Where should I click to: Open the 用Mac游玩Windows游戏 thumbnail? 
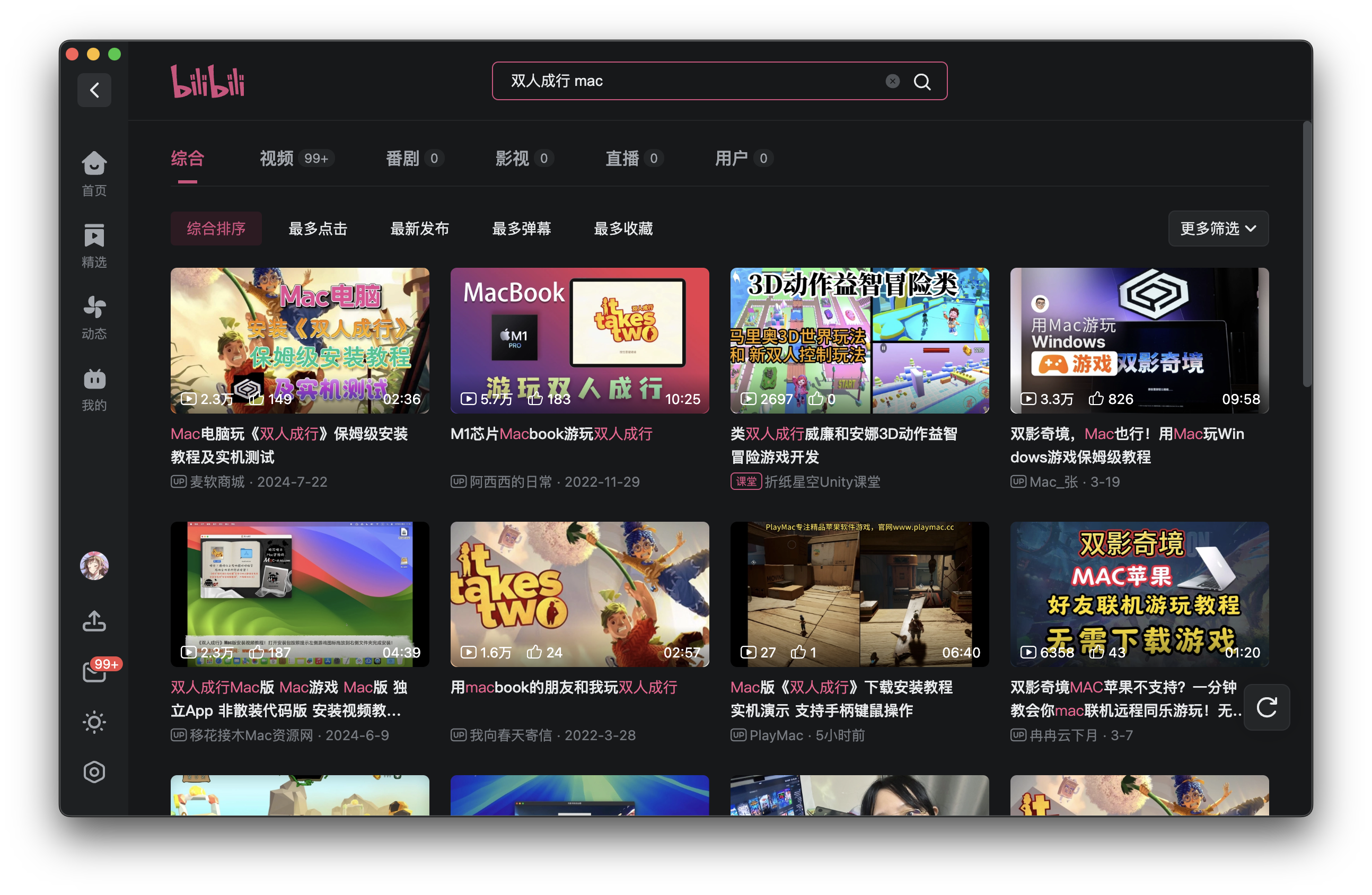pos(1139,340)
